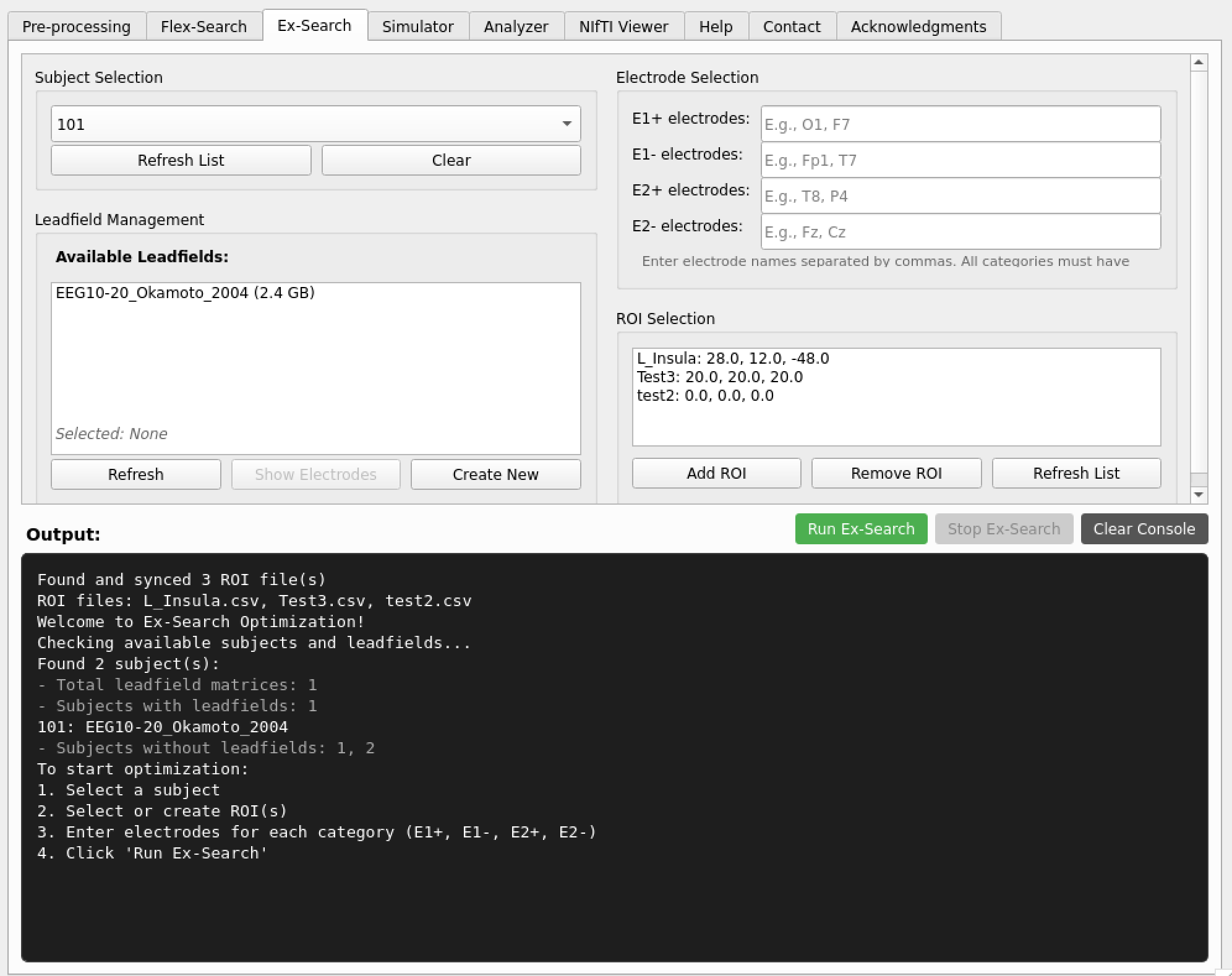Select the test2 ROI entry
1232x976 pixels.
tap(896, 395)
